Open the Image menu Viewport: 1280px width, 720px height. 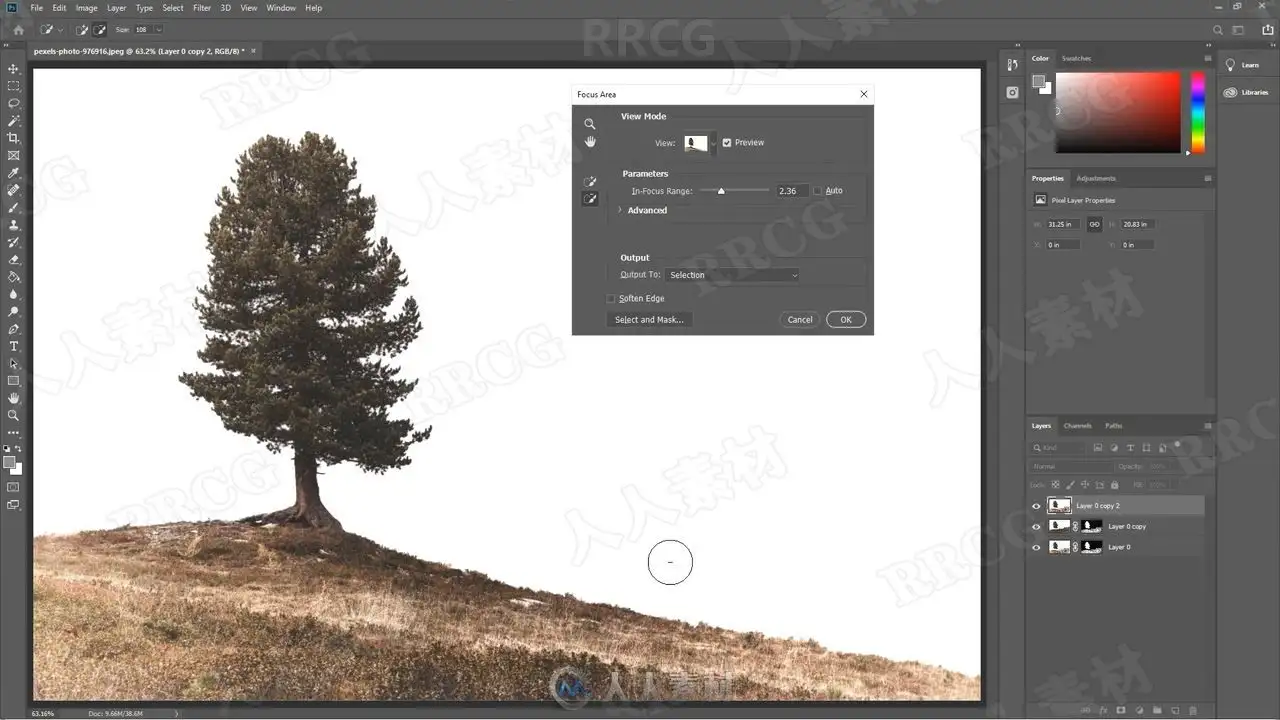(x=87, y=8)
